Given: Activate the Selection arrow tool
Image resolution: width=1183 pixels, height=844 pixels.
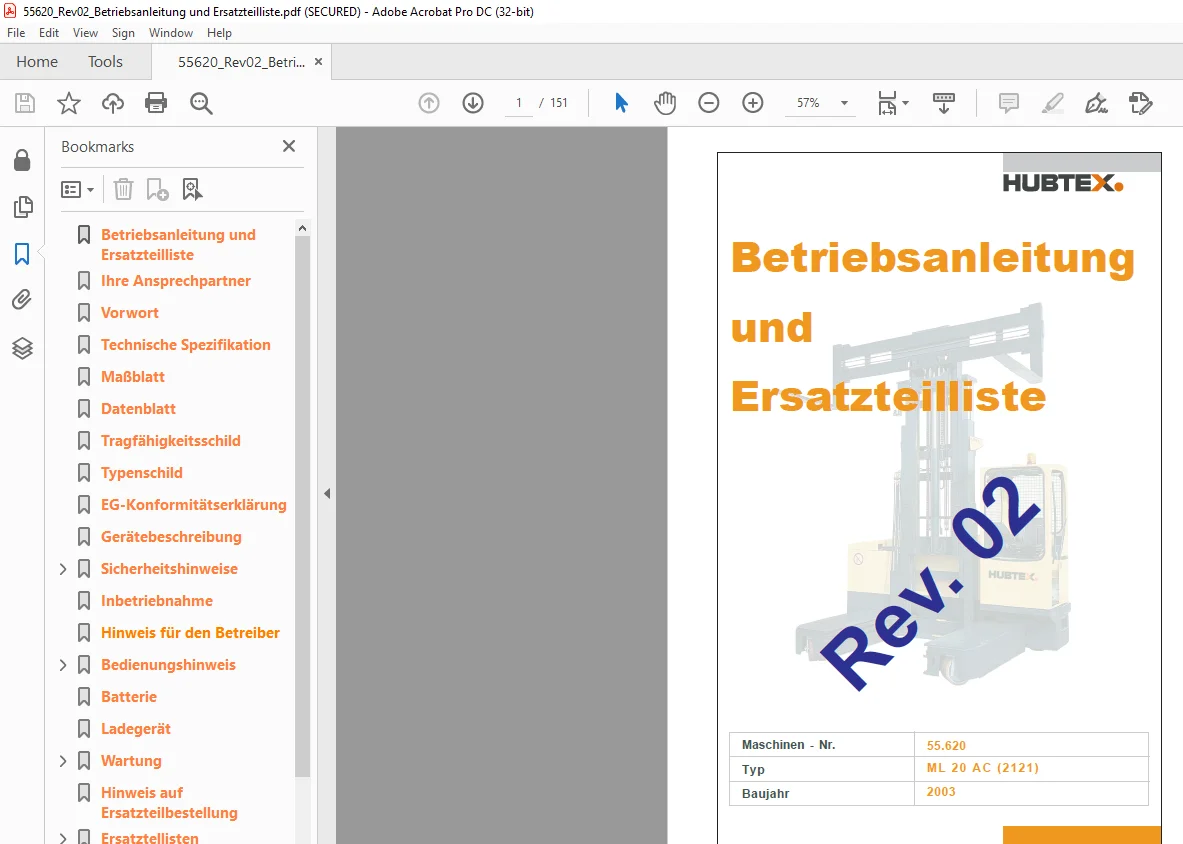Looking at the screenshot, I should 621,103.
